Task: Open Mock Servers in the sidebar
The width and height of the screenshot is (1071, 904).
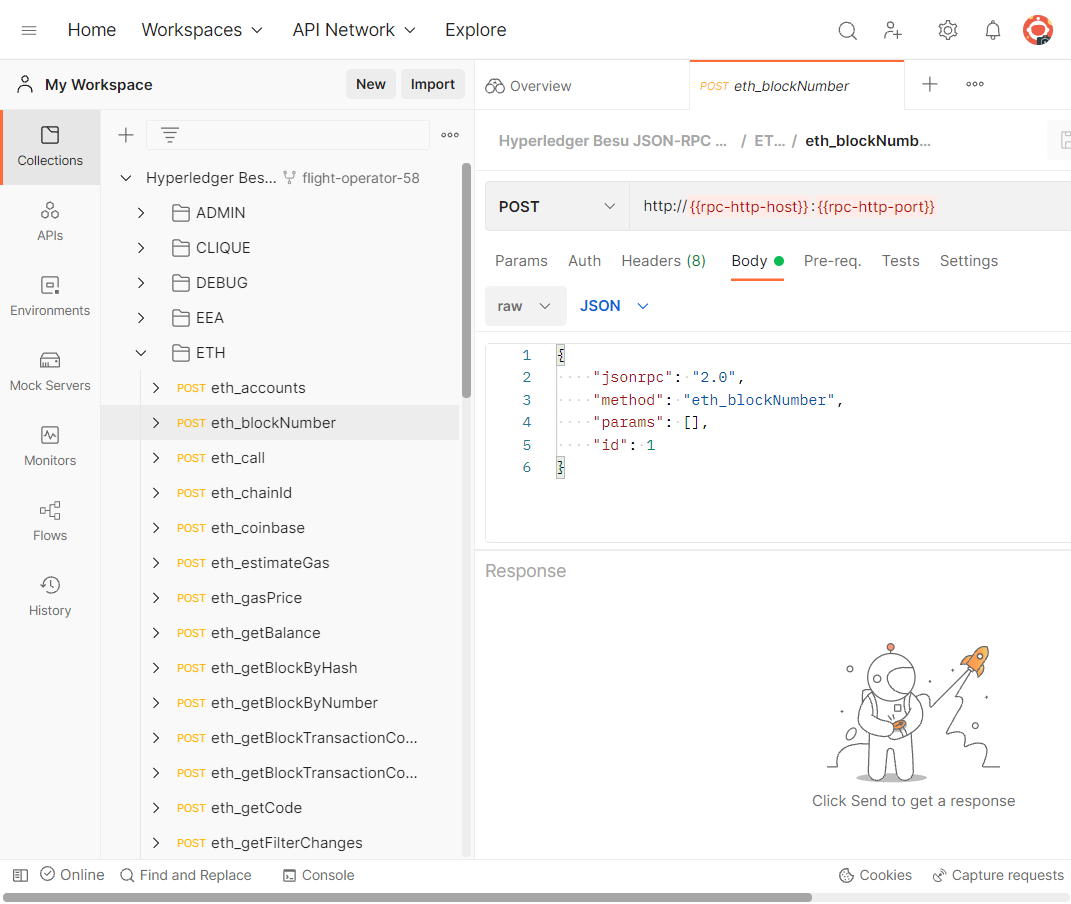Action: tap(50, 372)
